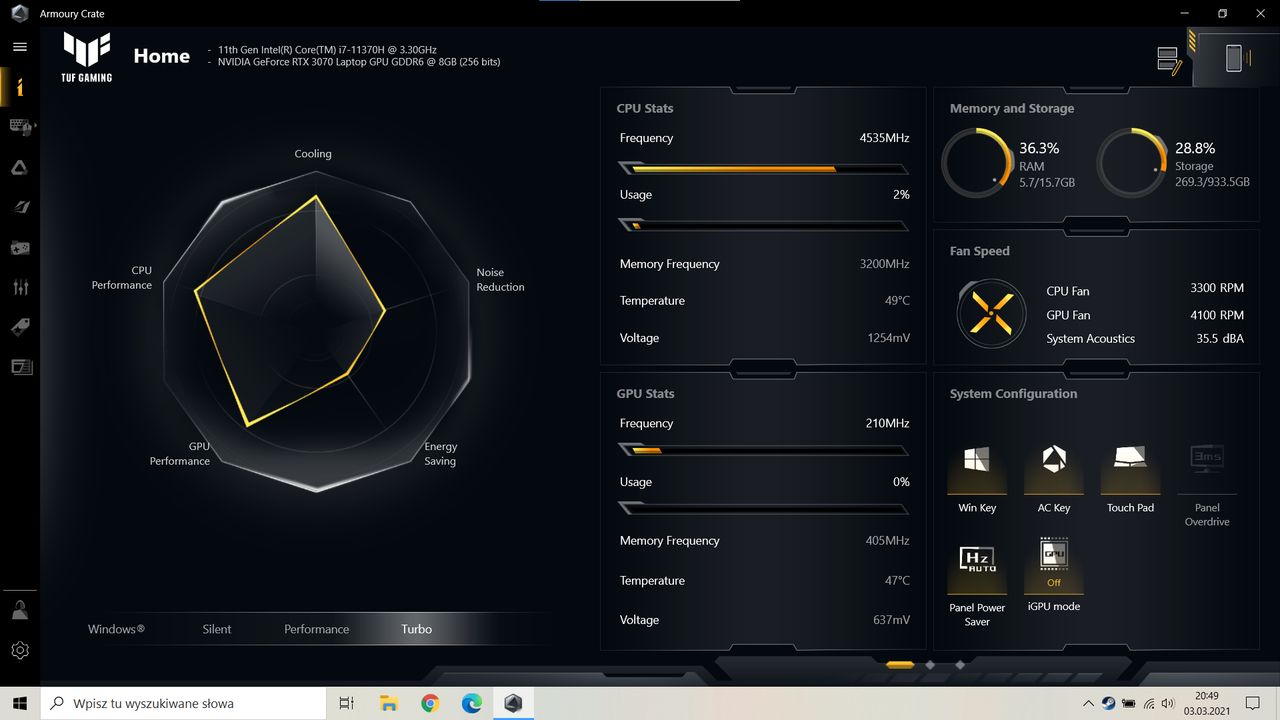Open the price tag deals sidebar icon
The width and height of the screenshot is (1280, 720).
point(20,327)
